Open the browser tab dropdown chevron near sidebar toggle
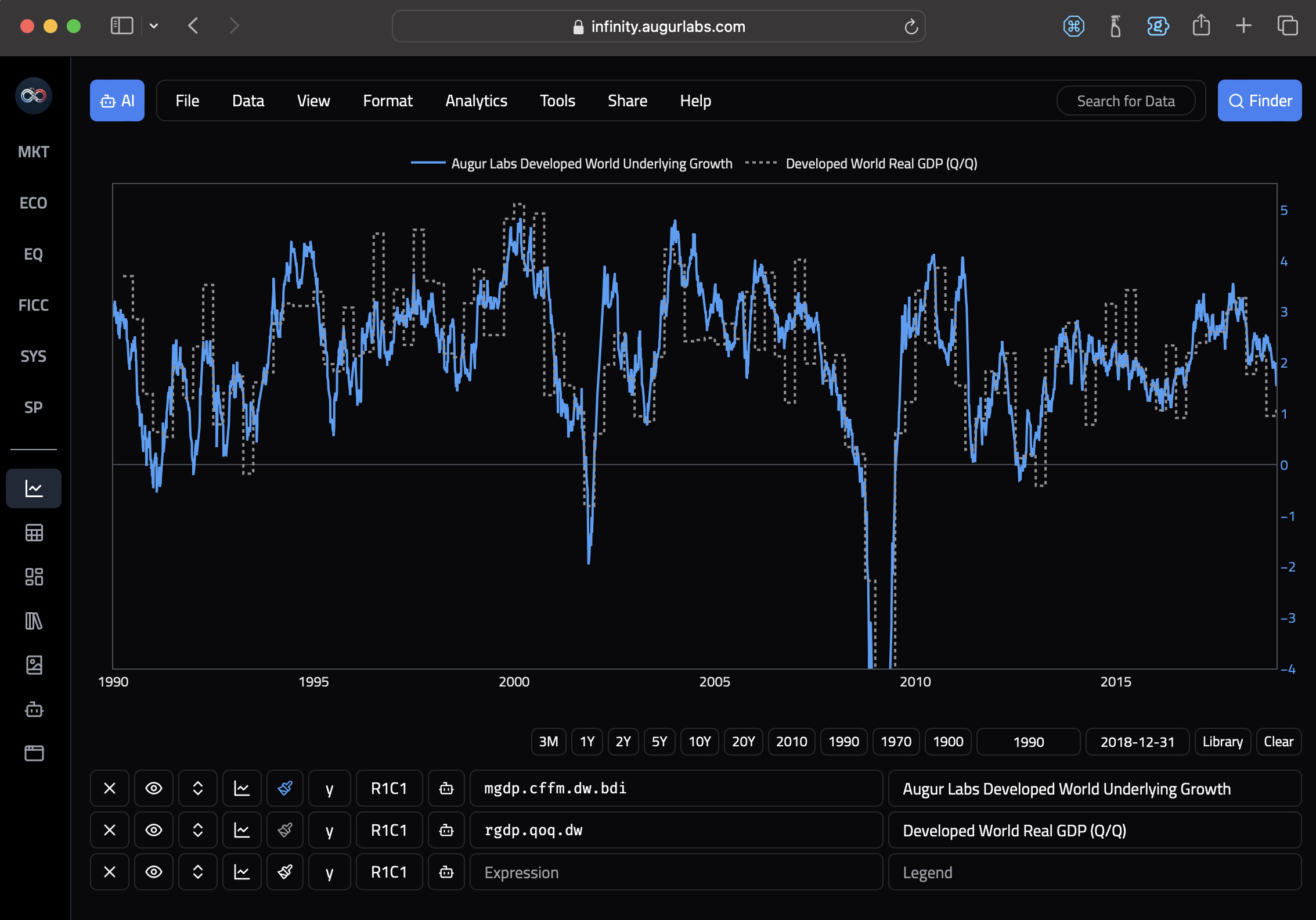This screenshot has width=1316, height=920. (x=154, y=26)
